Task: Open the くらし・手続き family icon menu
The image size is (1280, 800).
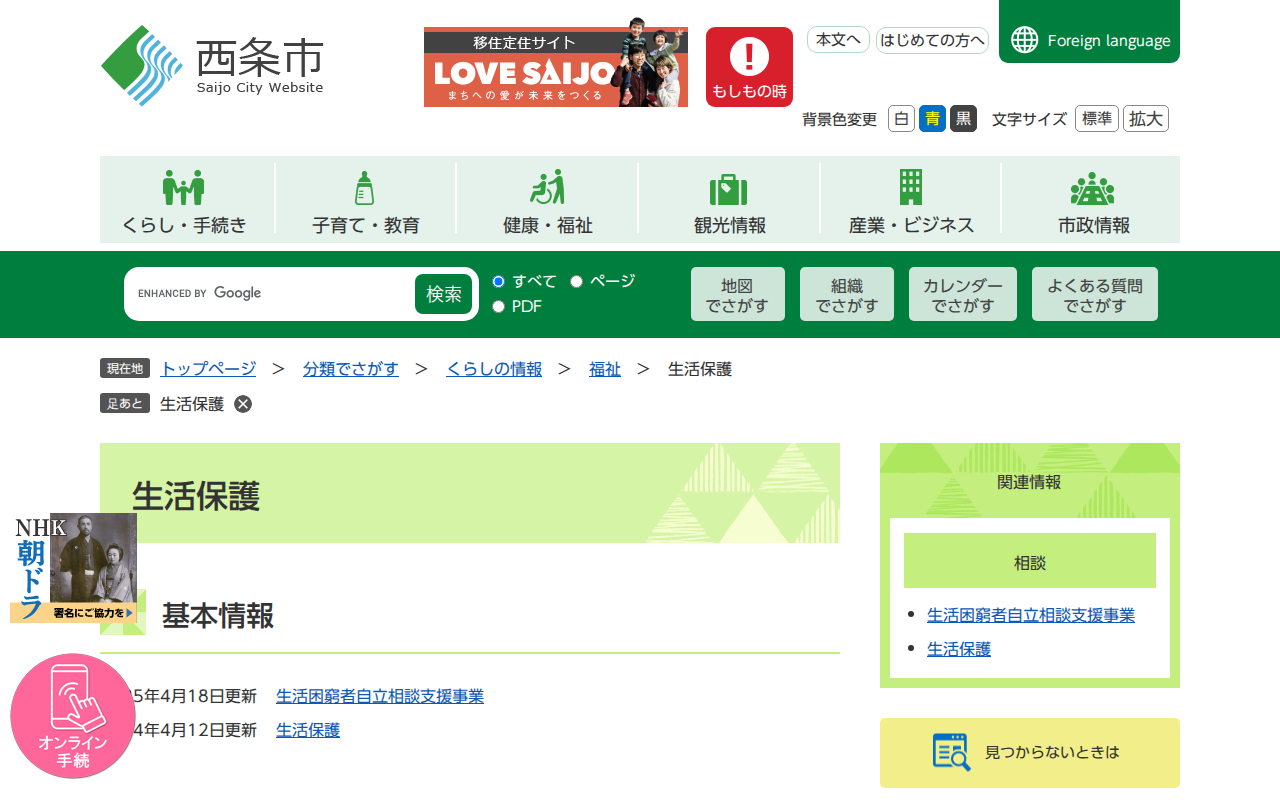Action: point(184,187)
